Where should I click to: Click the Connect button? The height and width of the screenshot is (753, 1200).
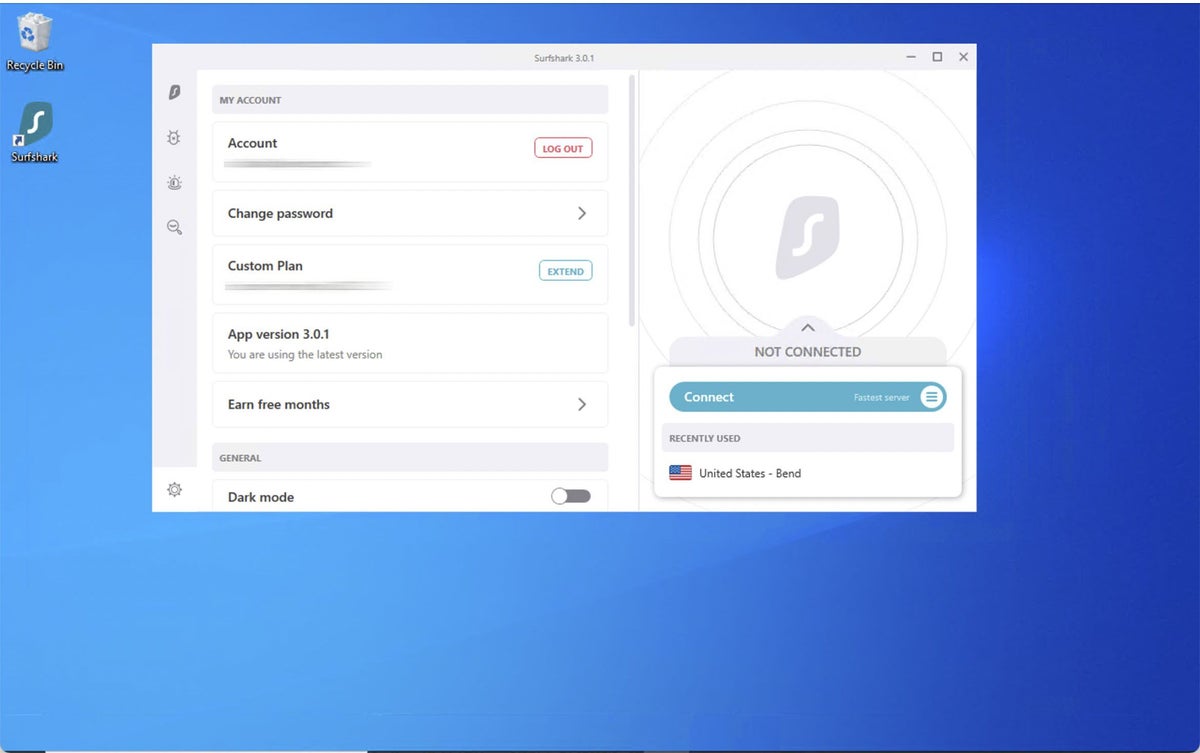[807, 397]
